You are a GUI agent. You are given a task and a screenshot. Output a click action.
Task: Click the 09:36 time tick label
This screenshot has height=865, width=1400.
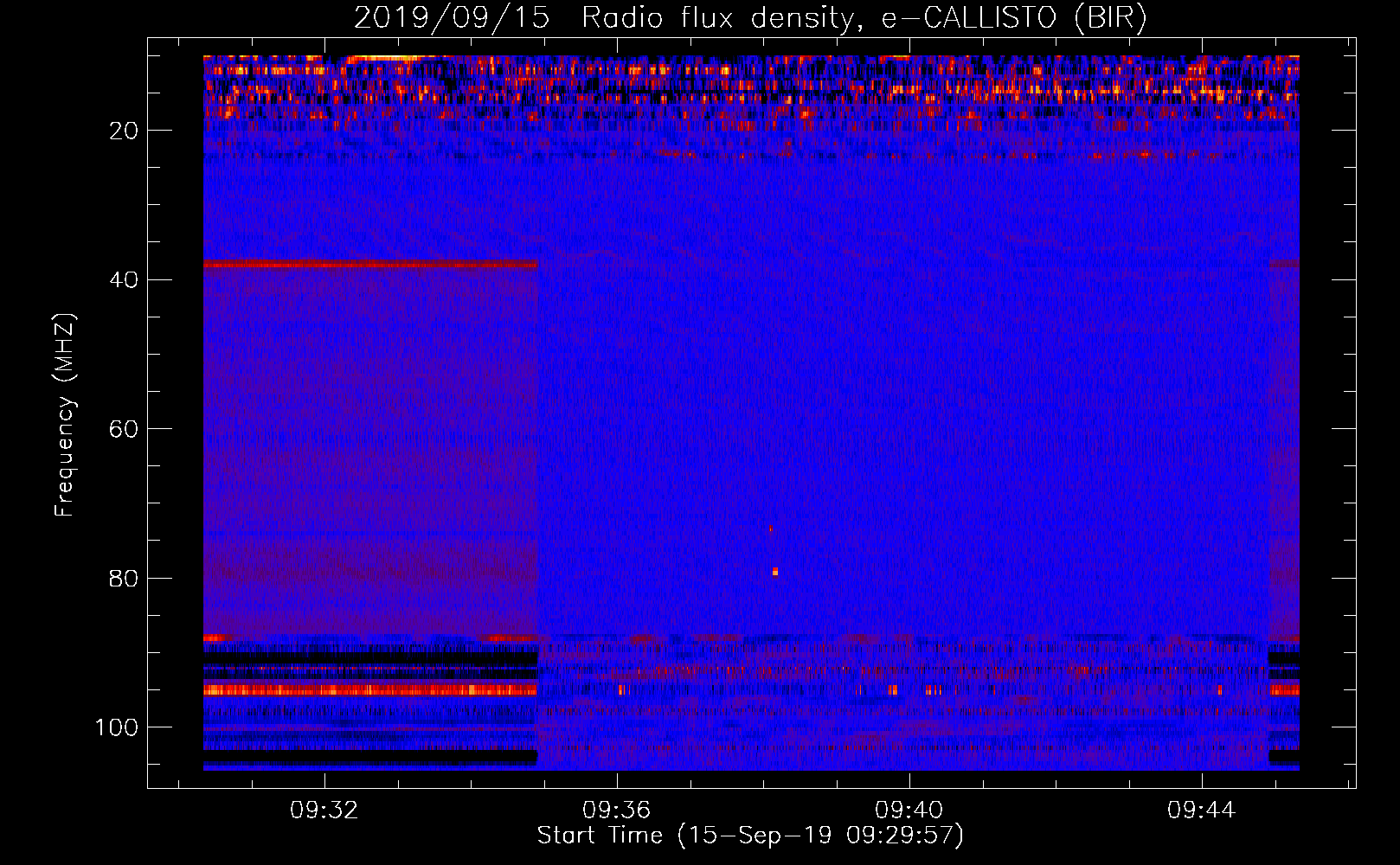(x=616, y=811)
